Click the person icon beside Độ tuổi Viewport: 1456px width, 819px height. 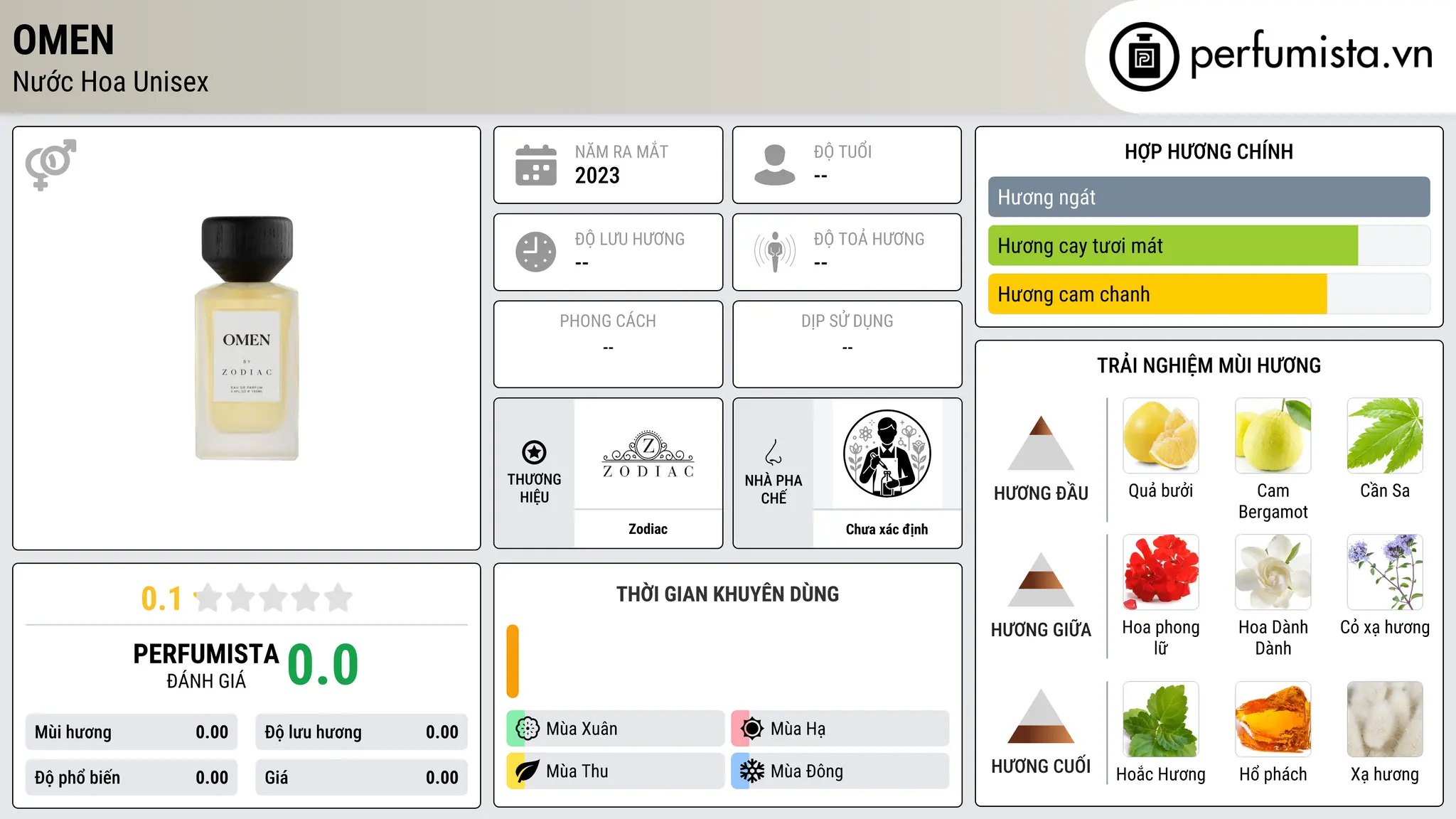click(775, 165)
